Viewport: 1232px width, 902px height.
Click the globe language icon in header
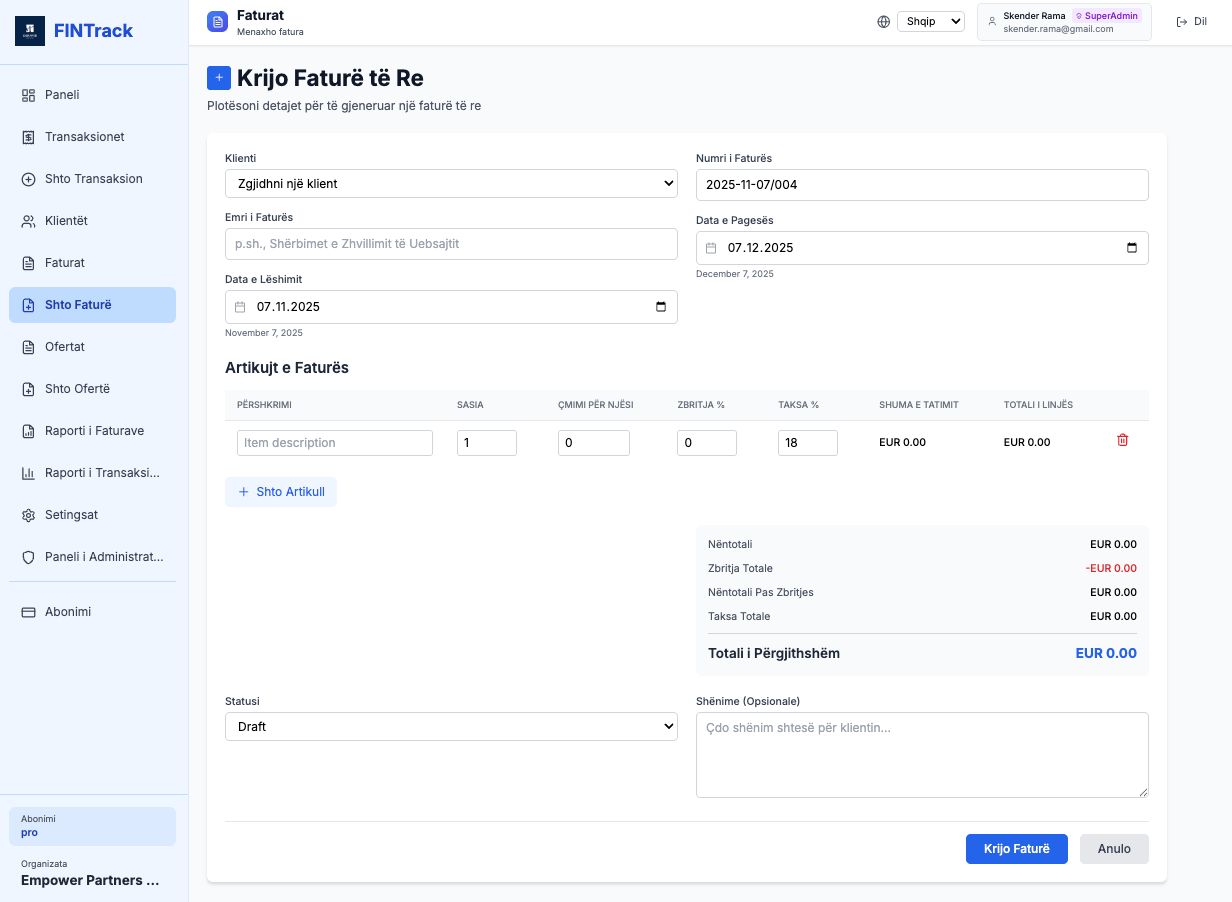(x=883, y=20)
